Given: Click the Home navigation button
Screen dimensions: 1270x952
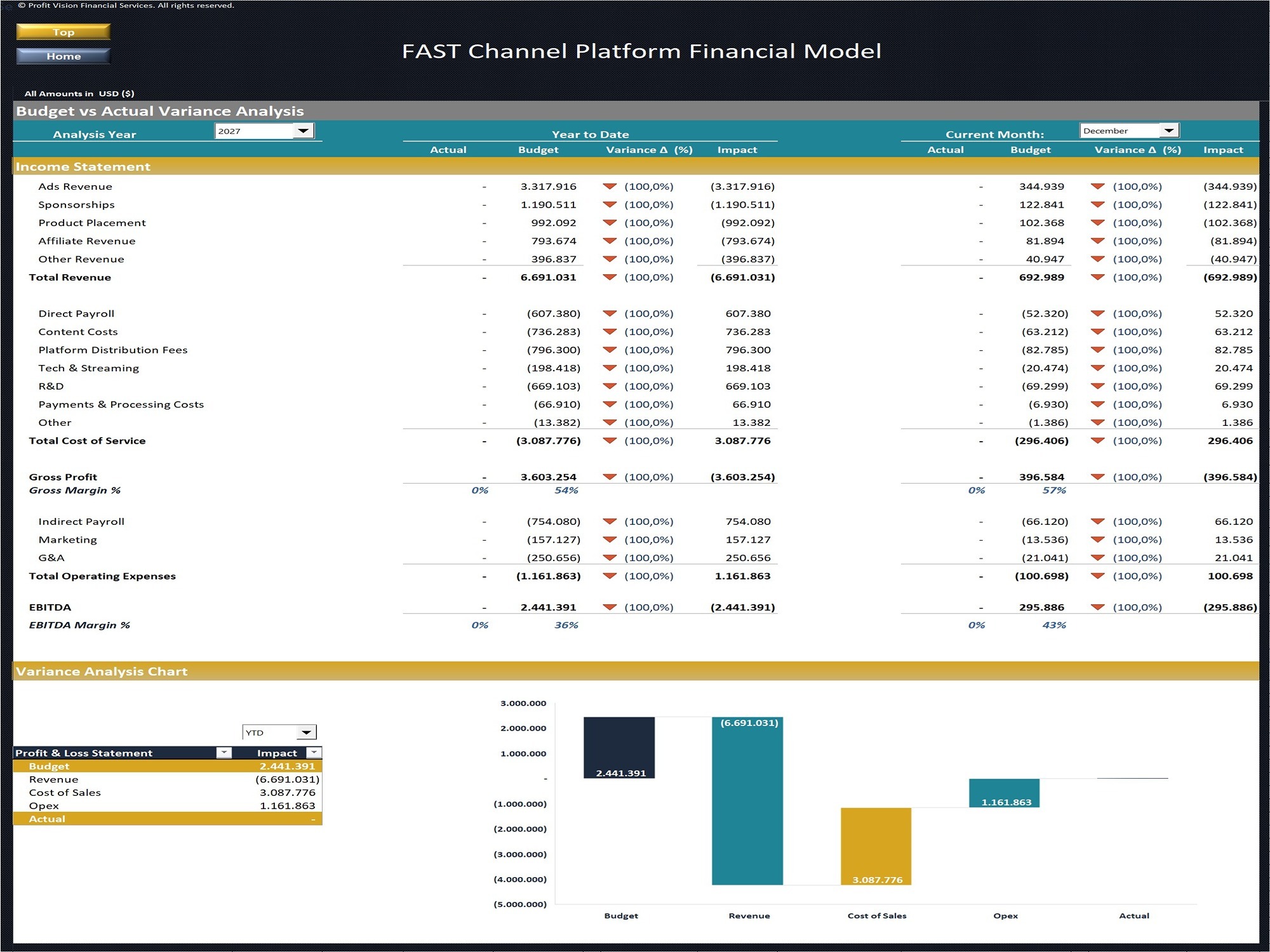Looking at the screenshot, I should [63, 56].
